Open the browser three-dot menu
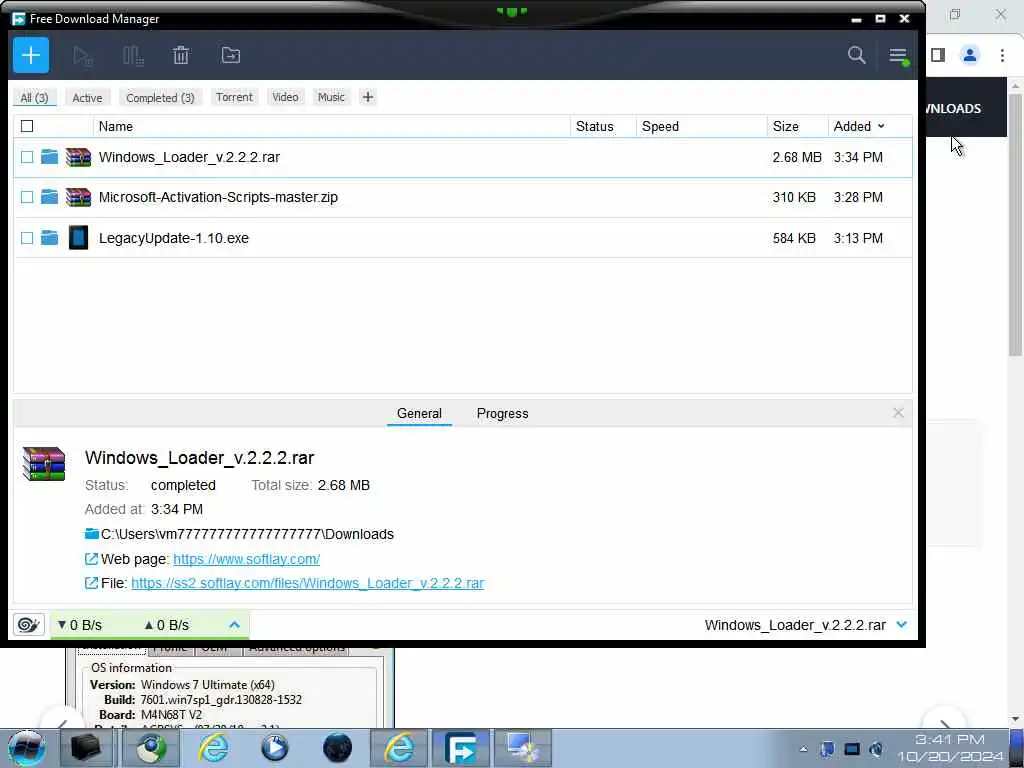 (1002, 55)
